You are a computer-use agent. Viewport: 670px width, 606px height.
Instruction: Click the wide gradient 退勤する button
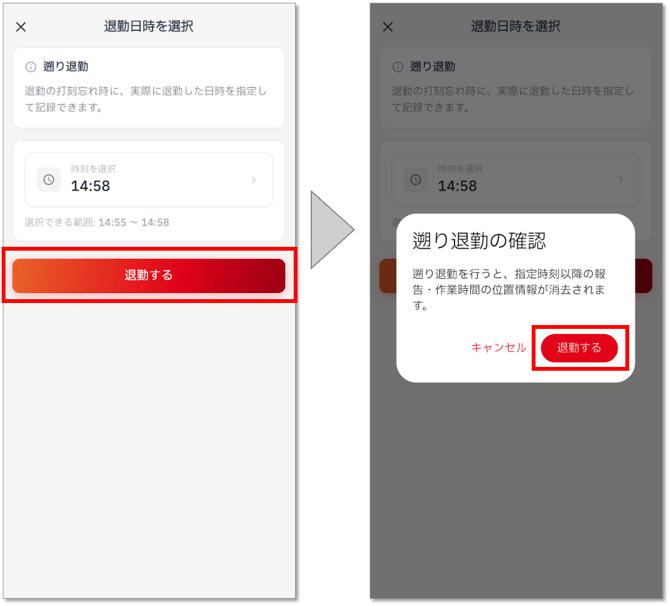point(149,276)
